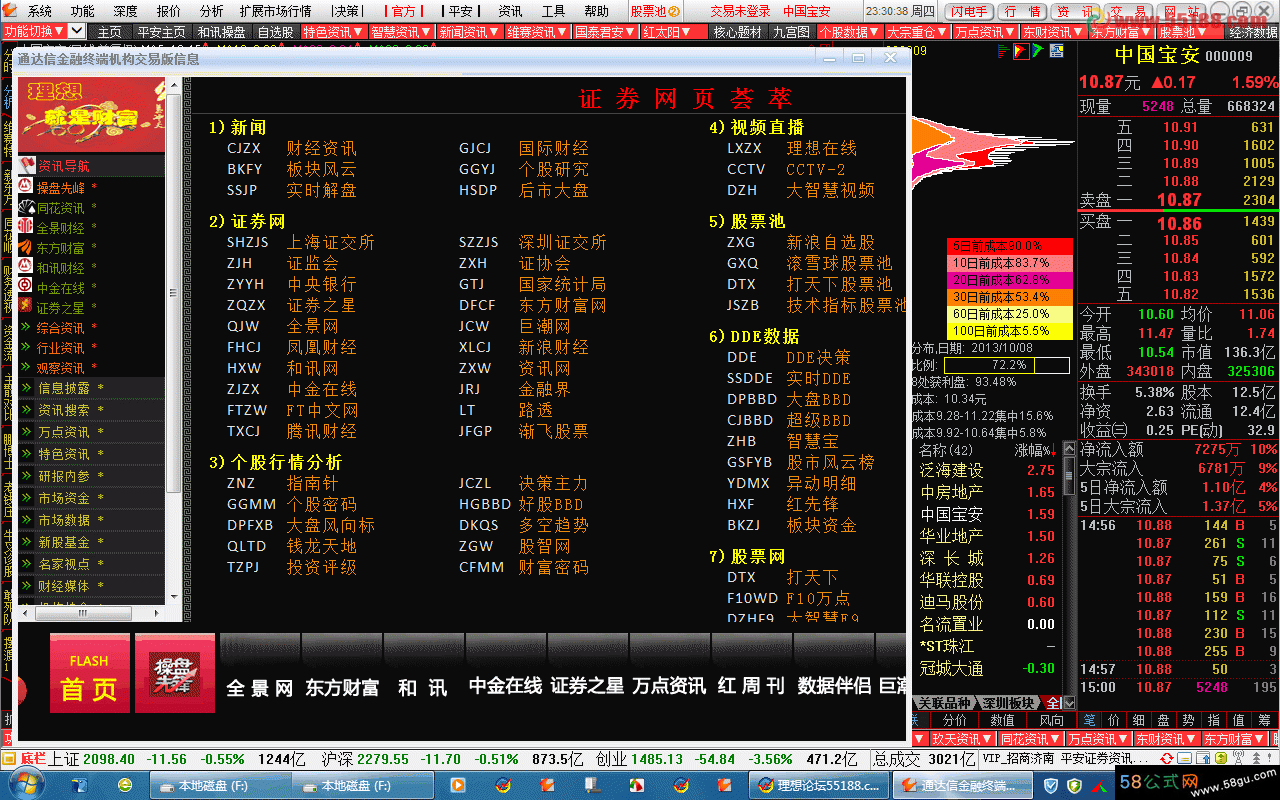Click the 全景财经 sidebar icon
The height and width of the screenshot is (800, 1280).
click(x=27, y=227)
